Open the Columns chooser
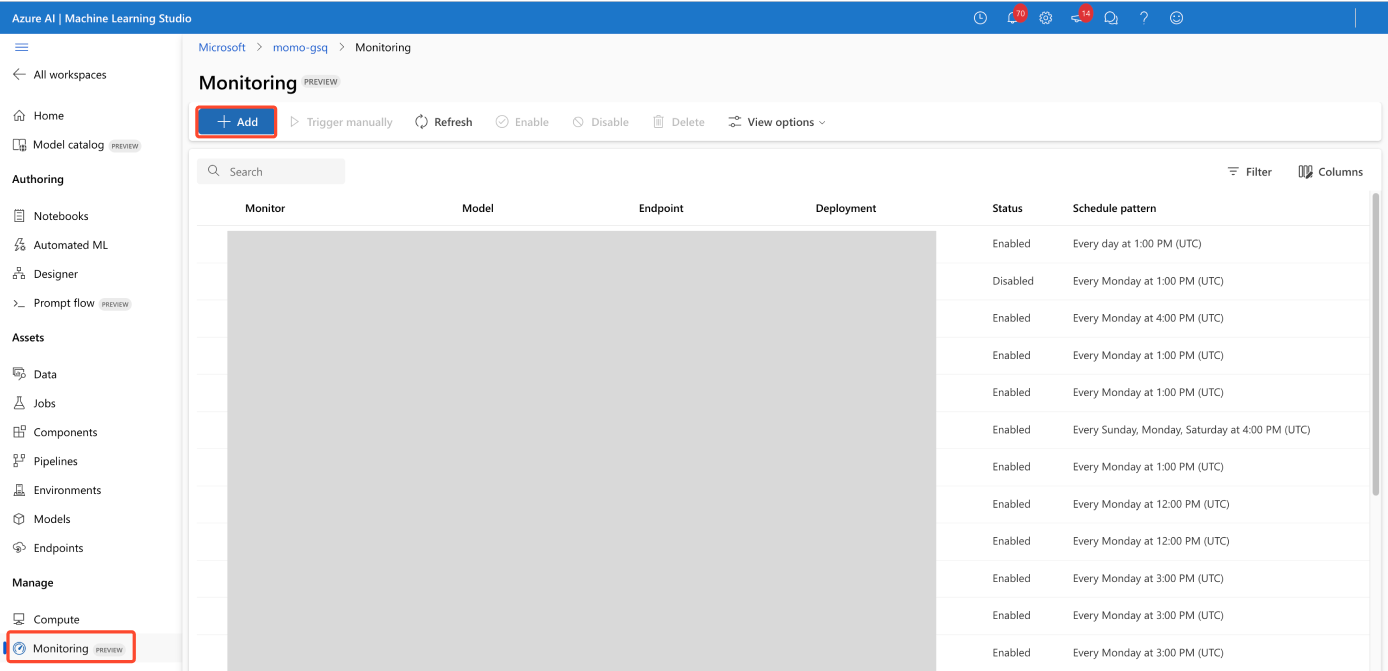Image resolution: width=1388 pixels, height=671 pixels. point(1330,172)
